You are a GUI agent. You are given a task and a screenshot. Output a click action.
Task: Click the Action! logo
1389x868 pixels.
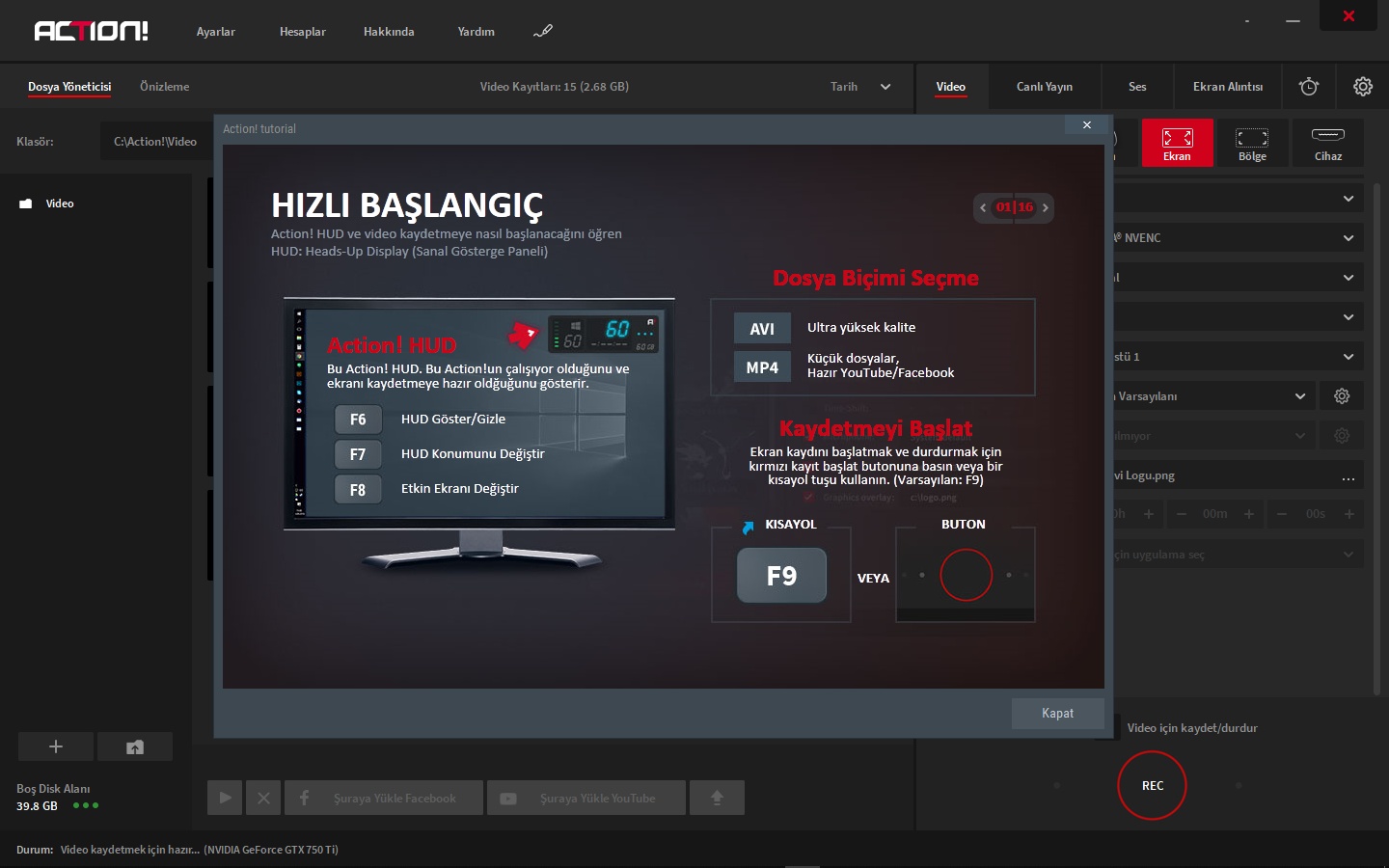[x=91, y=31]
